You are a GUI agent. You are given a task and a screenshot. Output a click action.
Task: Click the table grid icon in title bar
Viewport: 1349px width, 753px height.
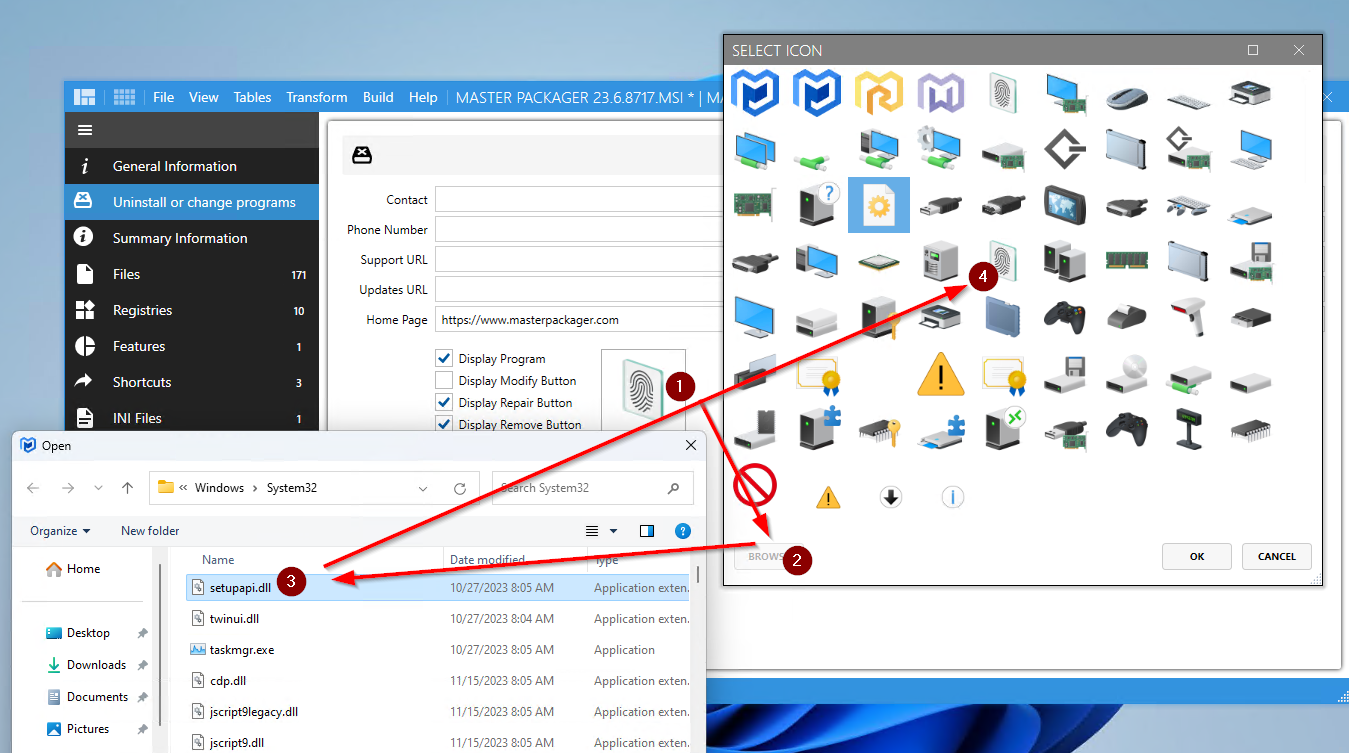(x=124, y=97)
